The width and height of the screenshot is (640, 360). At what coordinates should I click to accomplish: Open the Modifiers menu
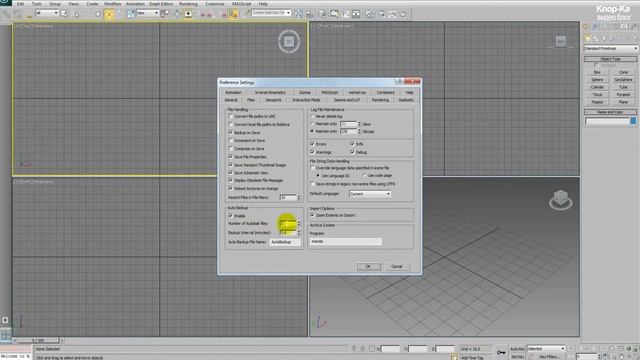[x=113, y=4]
